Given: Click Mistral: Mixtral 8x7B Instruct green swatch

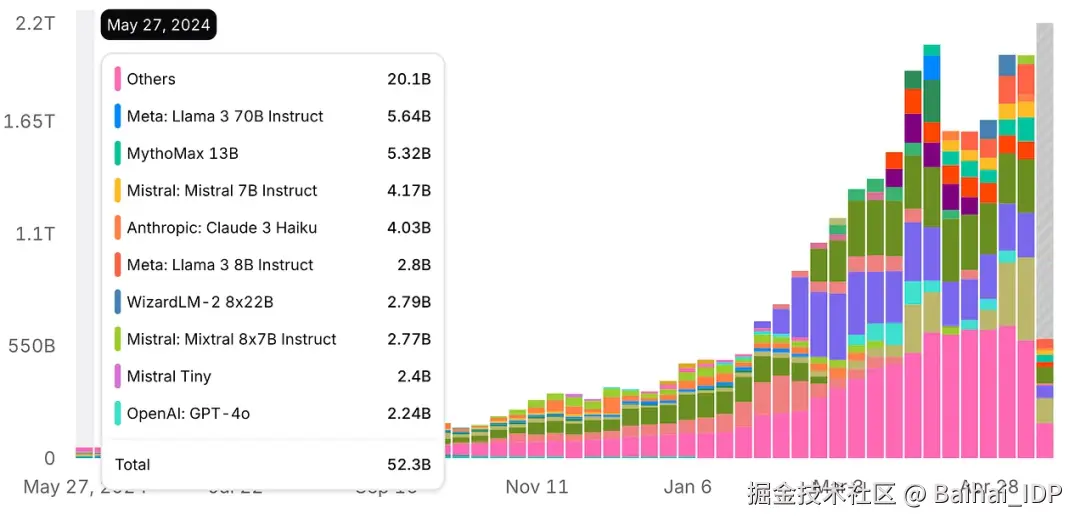Looking at the screenshot, I should 118,340.
